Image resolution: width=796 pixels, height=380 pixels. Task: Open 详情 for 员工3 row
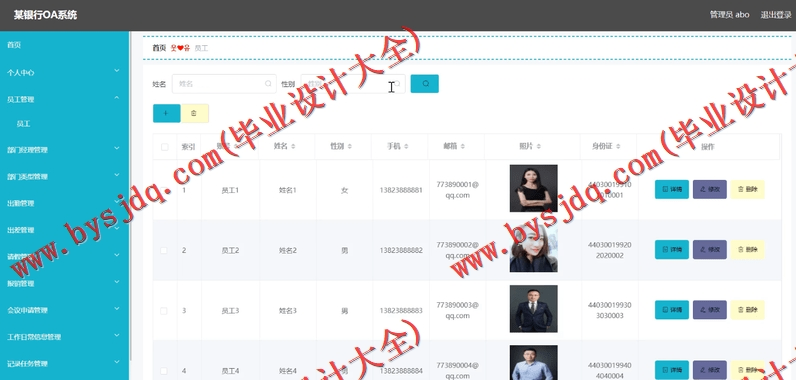click(672, 309)
